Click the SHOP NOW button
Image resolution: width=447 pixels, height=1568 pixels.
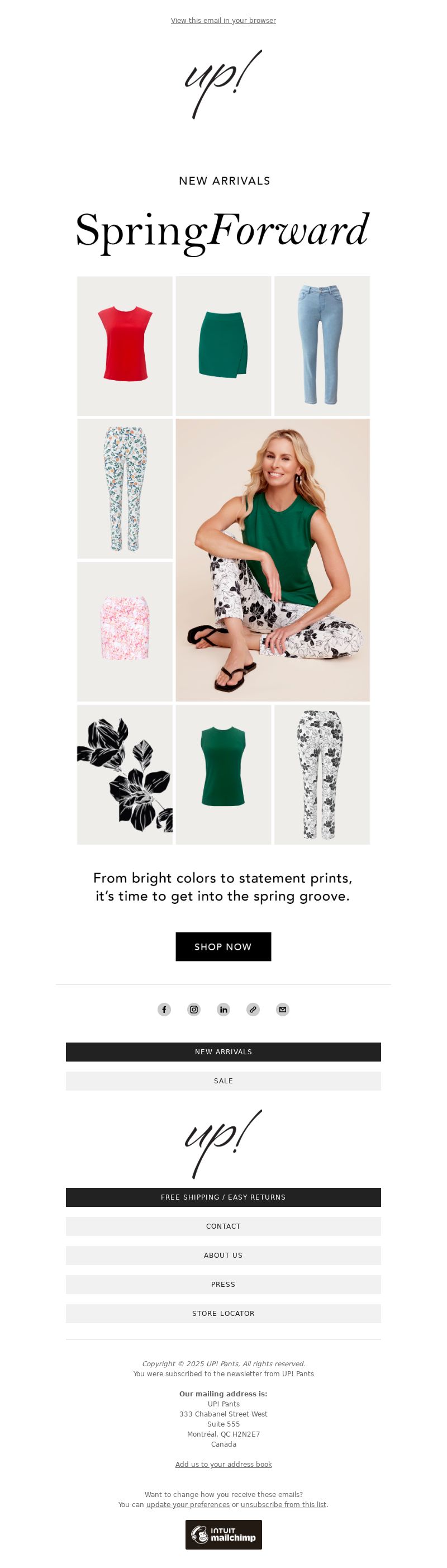coord(223,946)
